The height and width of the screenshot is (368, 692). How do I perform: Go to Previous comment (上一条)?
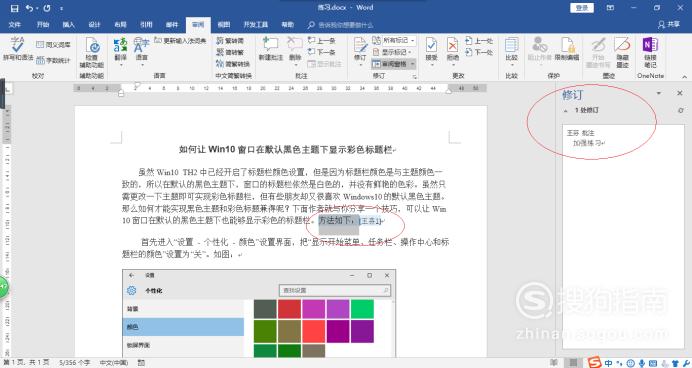click(x=321, y=41)
